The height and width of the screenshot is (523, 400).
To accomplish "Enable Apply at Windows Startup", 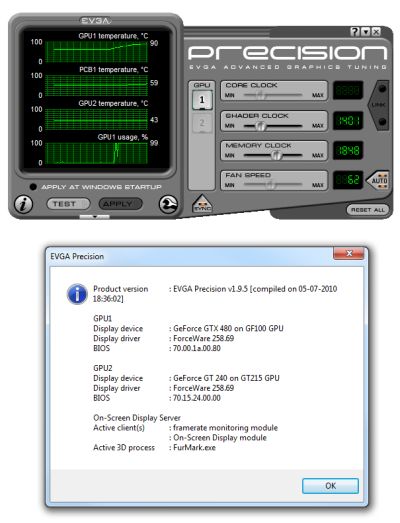I will point(33,187).
